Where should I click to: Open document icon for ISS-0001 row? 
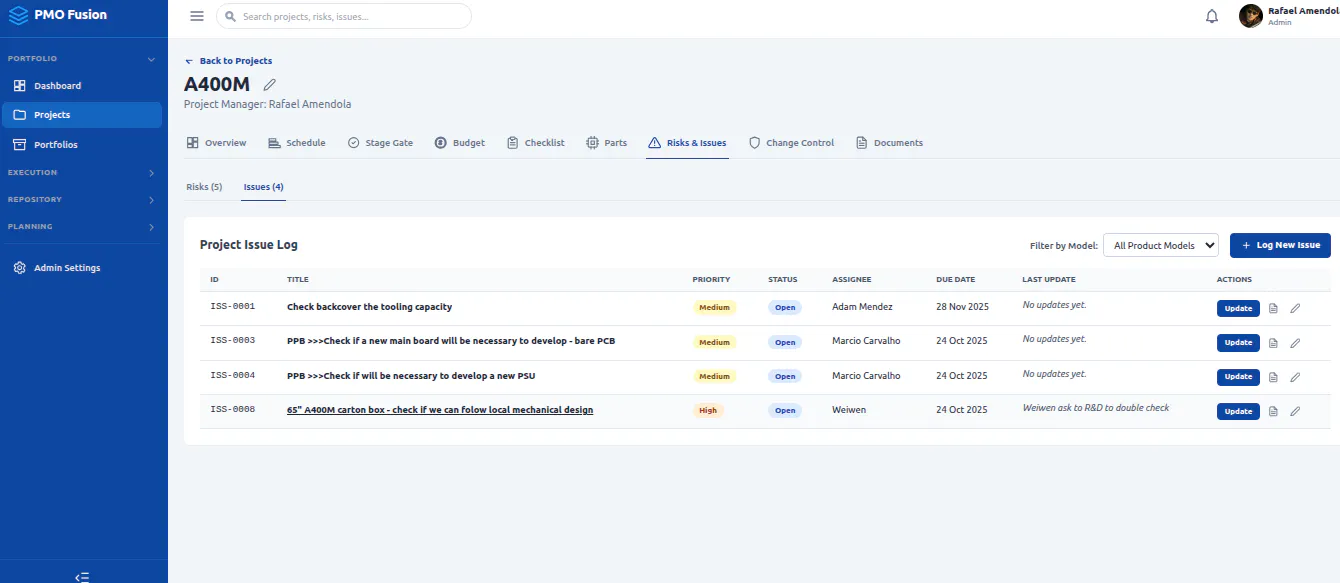coord(1273,308)
